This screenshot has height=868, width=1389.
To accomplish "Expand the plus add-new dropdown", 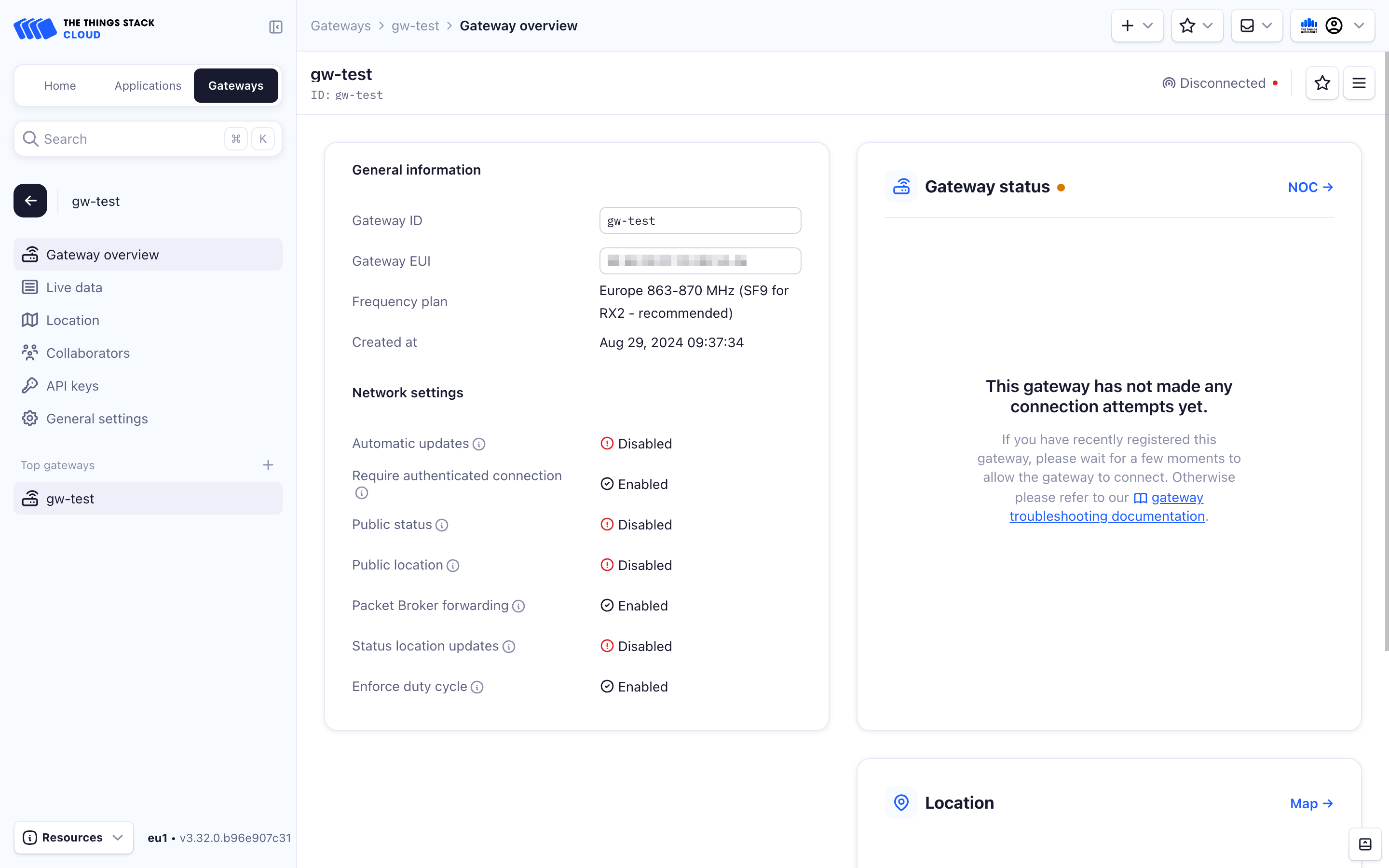I will point(1137,26).
